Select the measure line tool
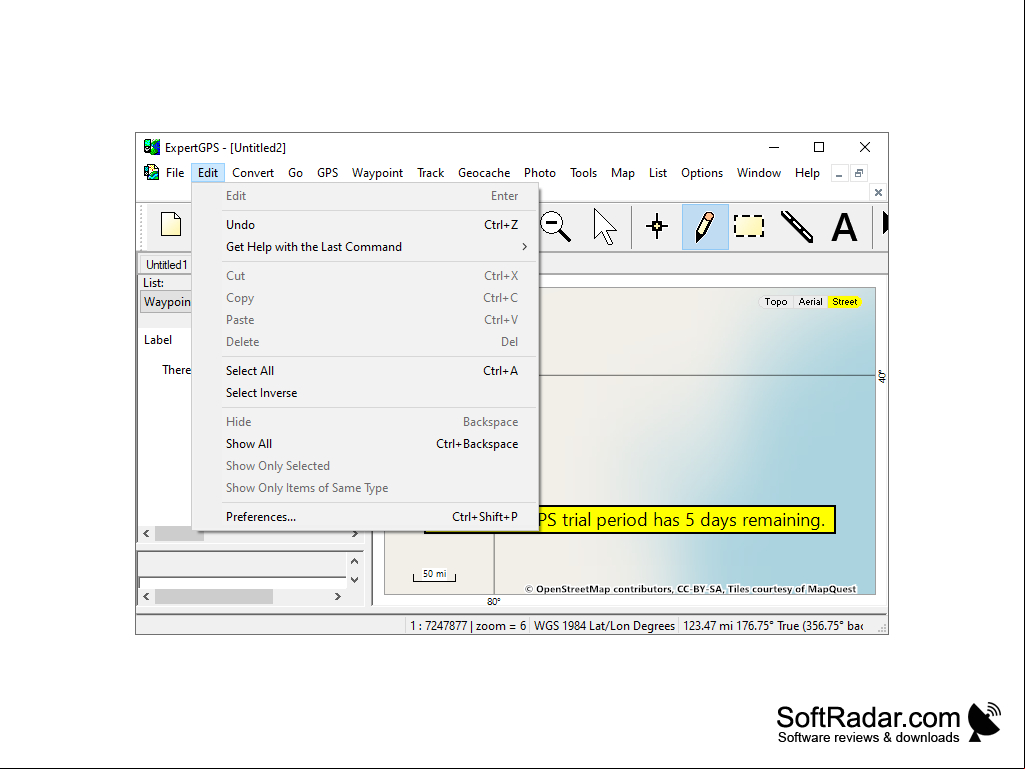Image resolution: width=1025 pixels, height=769 pixels. pos(797,226)
